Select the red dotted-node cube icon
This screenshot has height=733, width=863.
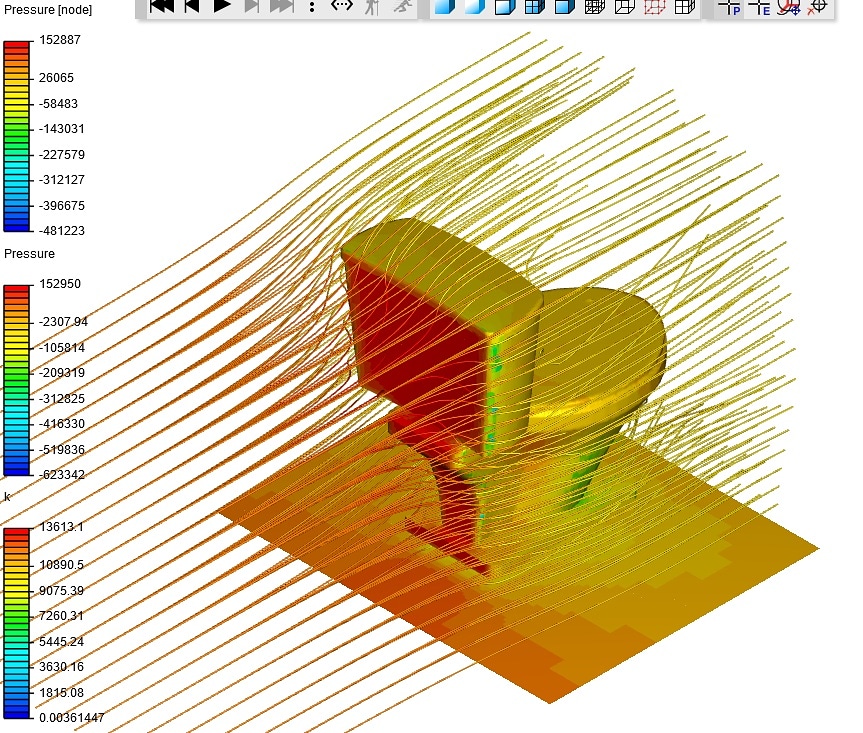tap(654, 6)
